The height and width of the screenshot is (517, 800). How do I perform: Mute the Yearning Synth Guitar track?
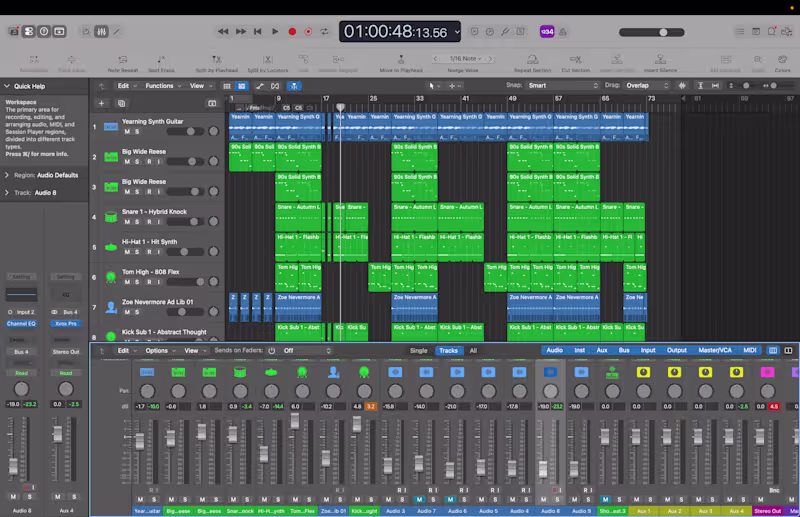point(127,132)
